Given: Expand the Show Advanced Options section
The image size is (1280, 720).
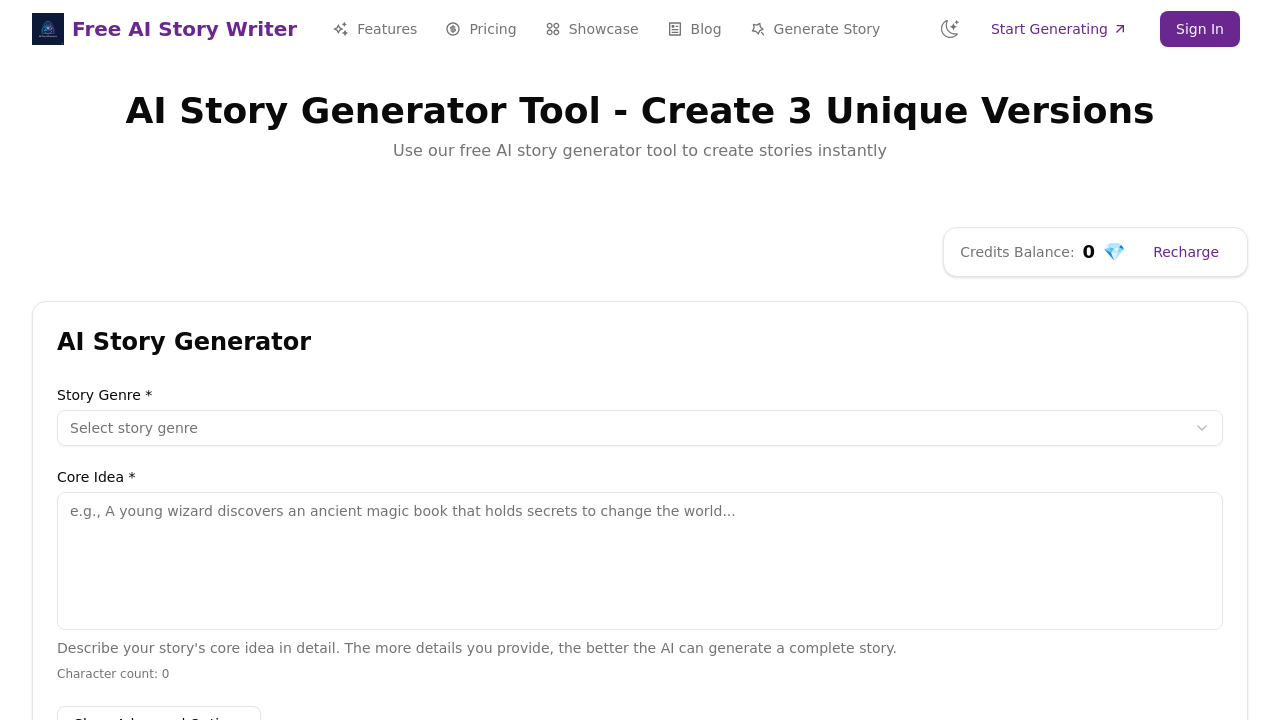Looking at the screenshot, I should pos(158,715).
